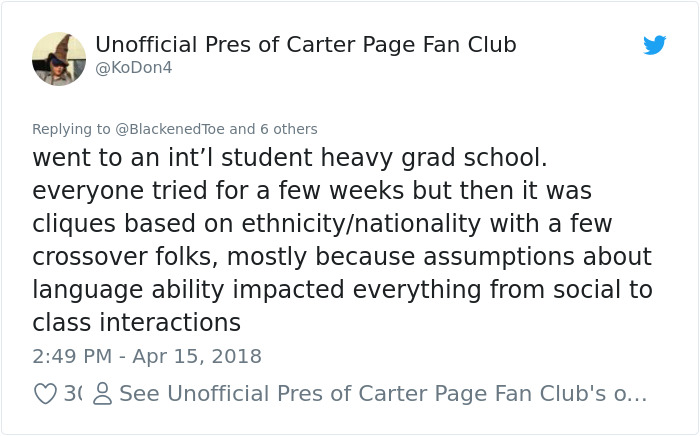This screenshot has height=436, width=700.
Task: Open the @BlackenedToe mention
Action: click(x=166, y=129)
